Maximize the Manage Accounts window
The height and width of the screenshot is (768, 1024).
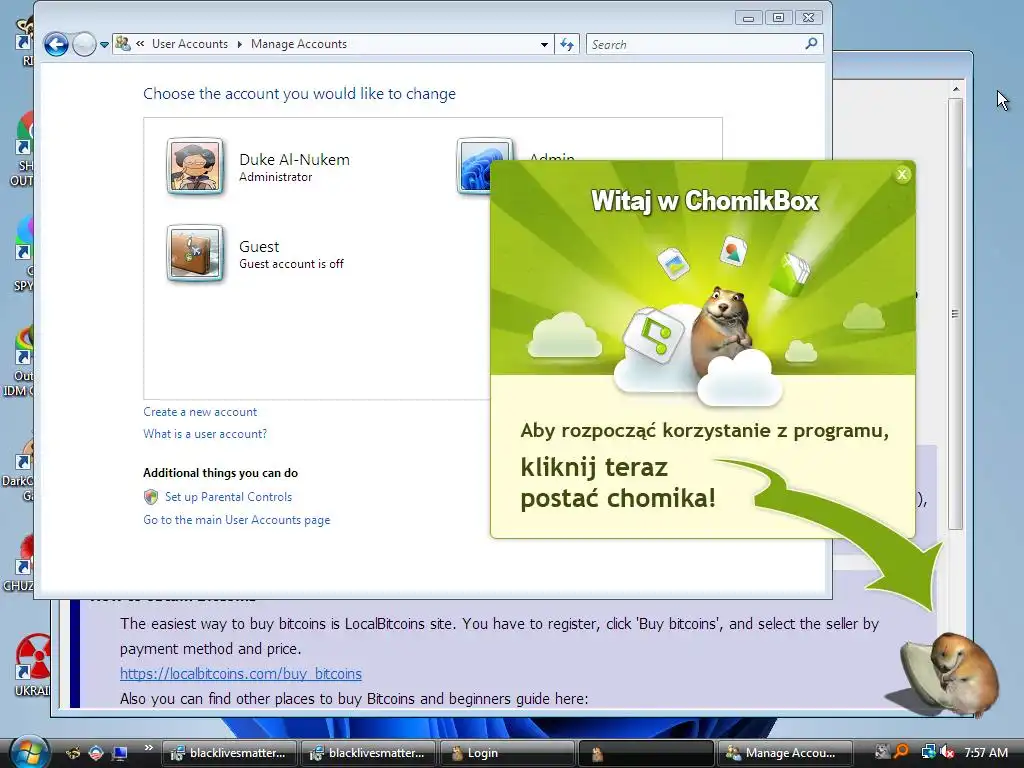tap(778, 18)
